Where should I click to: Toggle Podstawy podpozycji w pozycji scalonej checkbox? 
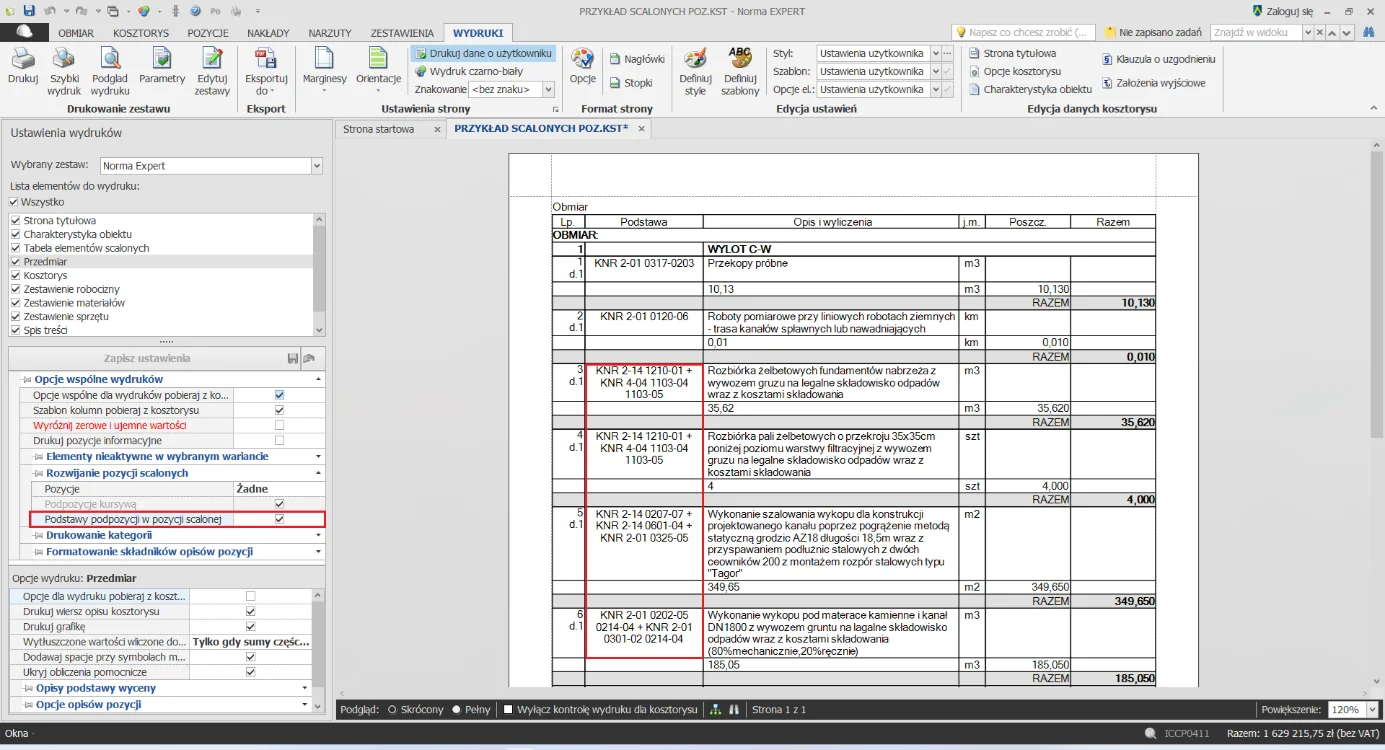pyautogui.click(x=279, y=520)
